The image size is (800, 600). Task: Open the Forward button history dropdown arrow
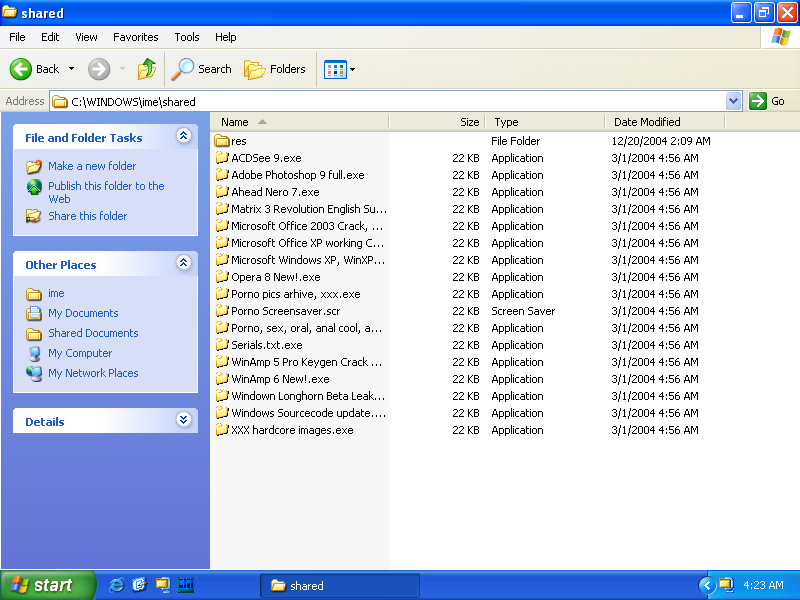coord(122,69)
